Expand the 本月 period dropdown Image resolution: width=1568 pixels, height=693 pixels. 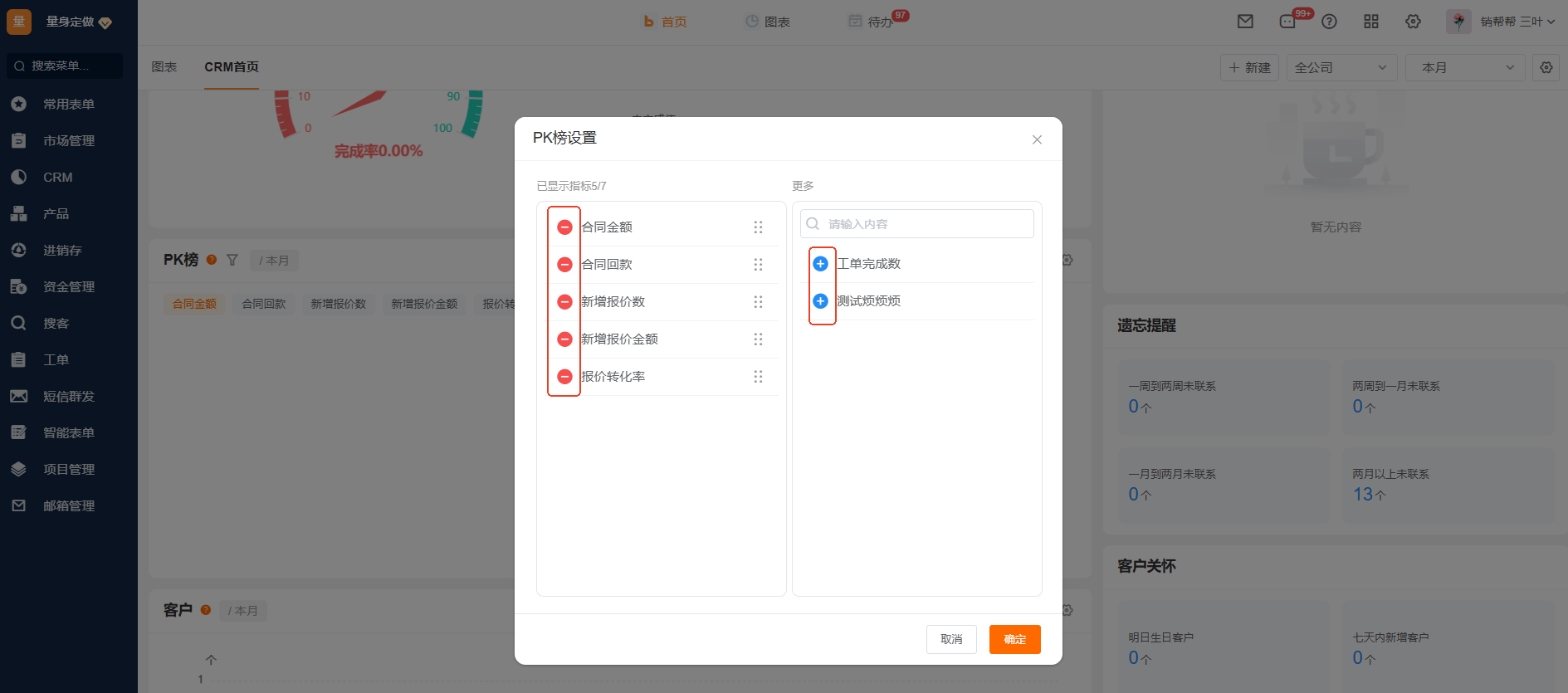point(1465,68)
